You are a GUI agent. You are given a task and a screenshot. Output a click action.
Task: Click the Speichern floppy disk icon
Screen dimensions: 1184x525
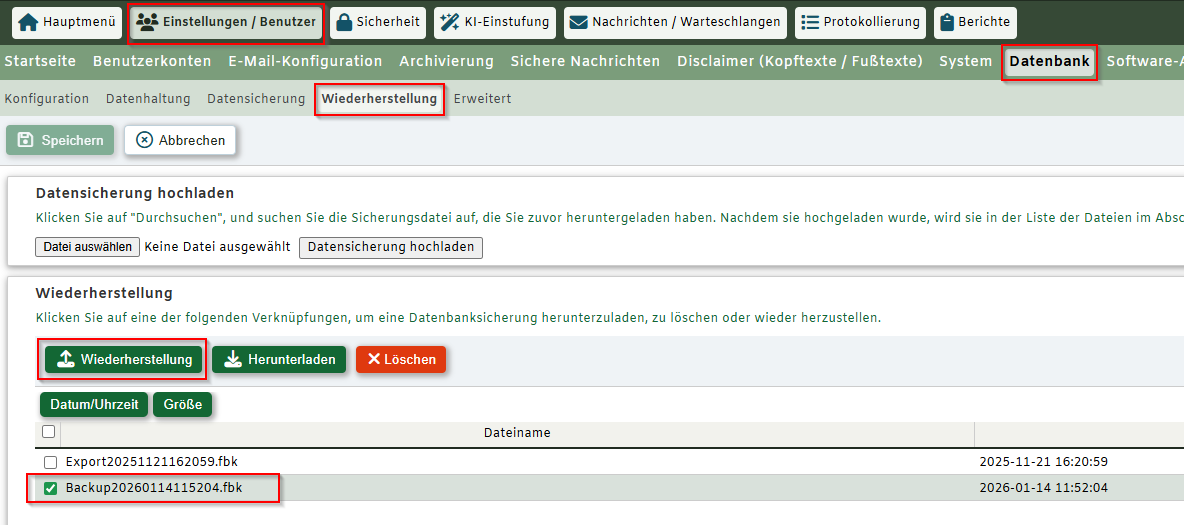tap(26, 140)
